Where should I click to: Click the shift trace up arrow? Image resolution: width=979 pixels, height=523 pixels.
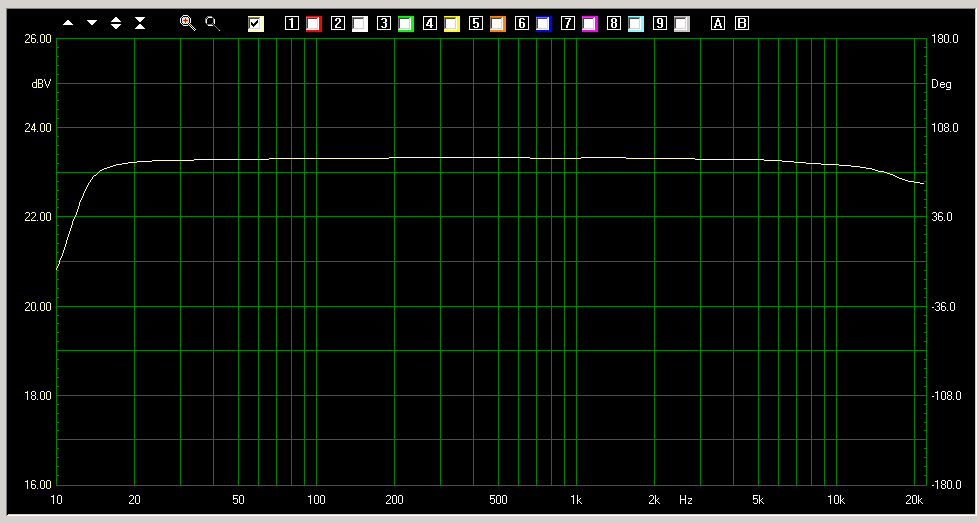[x=68, y=23]
